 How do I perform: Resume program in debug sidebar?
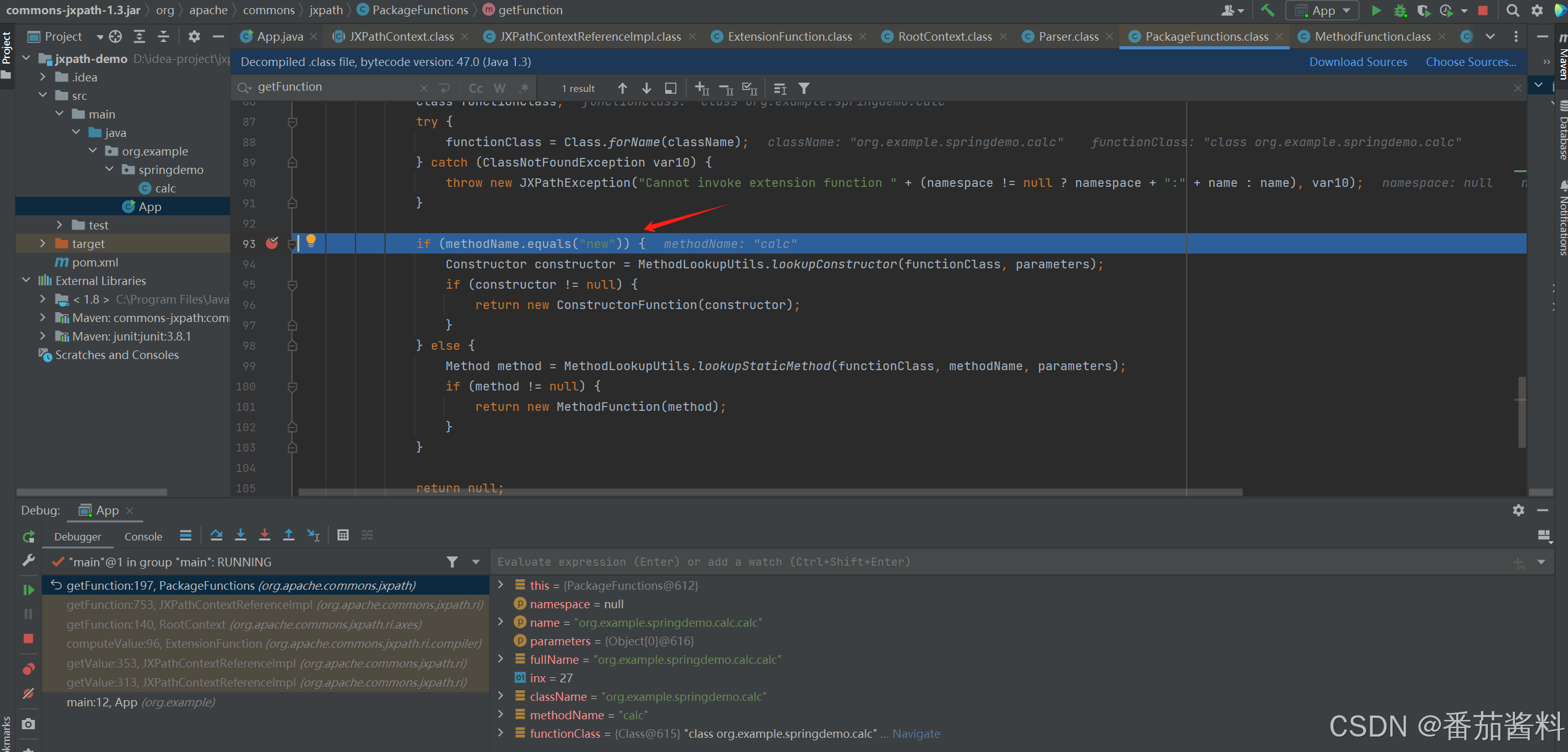click(x=28, y=590)
